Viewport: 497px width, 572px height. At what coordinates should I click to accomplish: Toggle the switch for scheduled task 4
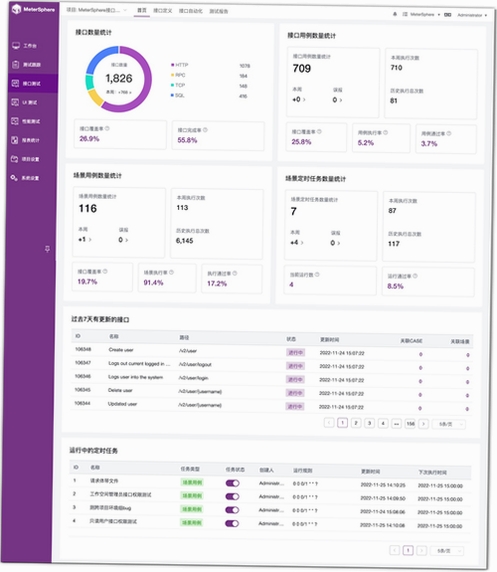coord(232,523)
